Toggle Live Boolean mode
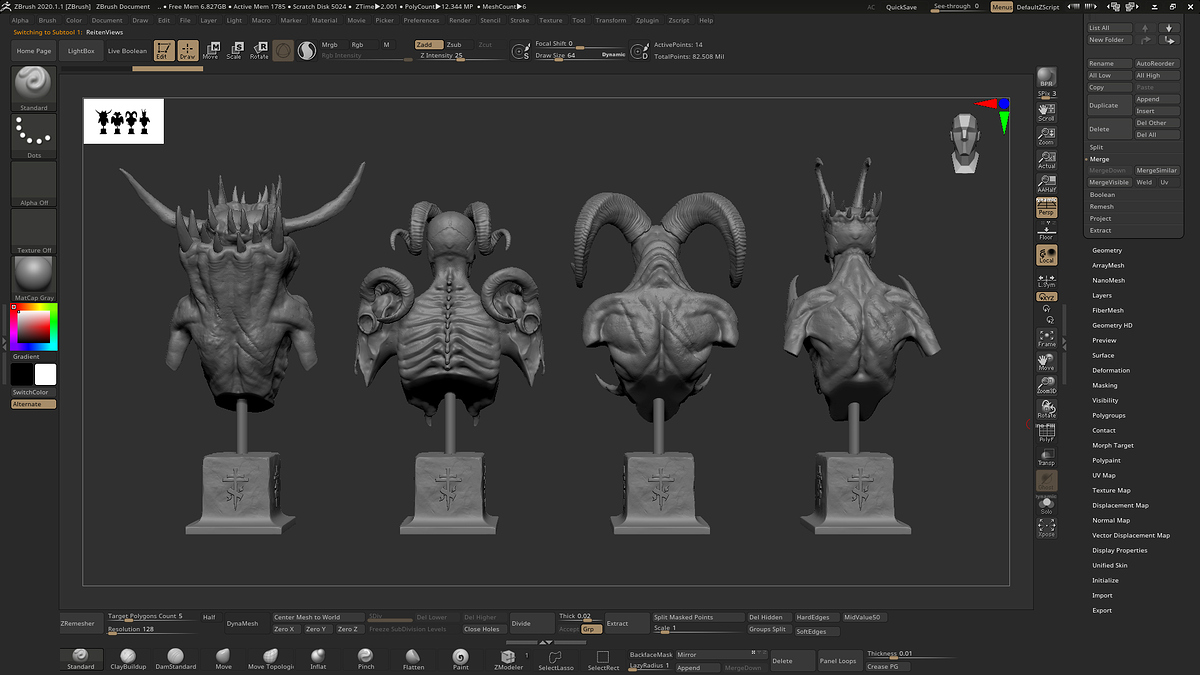The height and width of the screenshot is (675, 1200). tap(127, 51)
